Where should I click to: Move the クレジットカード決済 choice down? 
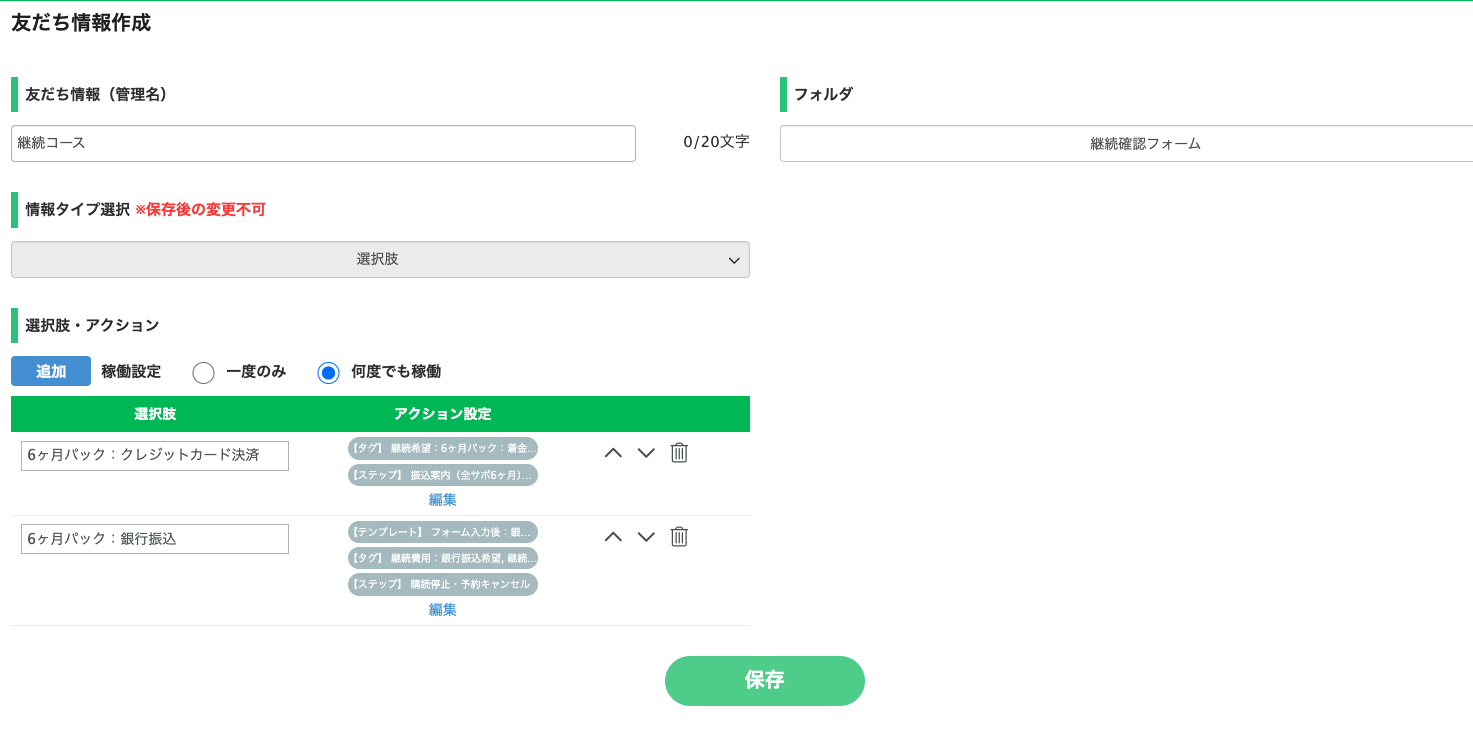click(x=646, y=452)
